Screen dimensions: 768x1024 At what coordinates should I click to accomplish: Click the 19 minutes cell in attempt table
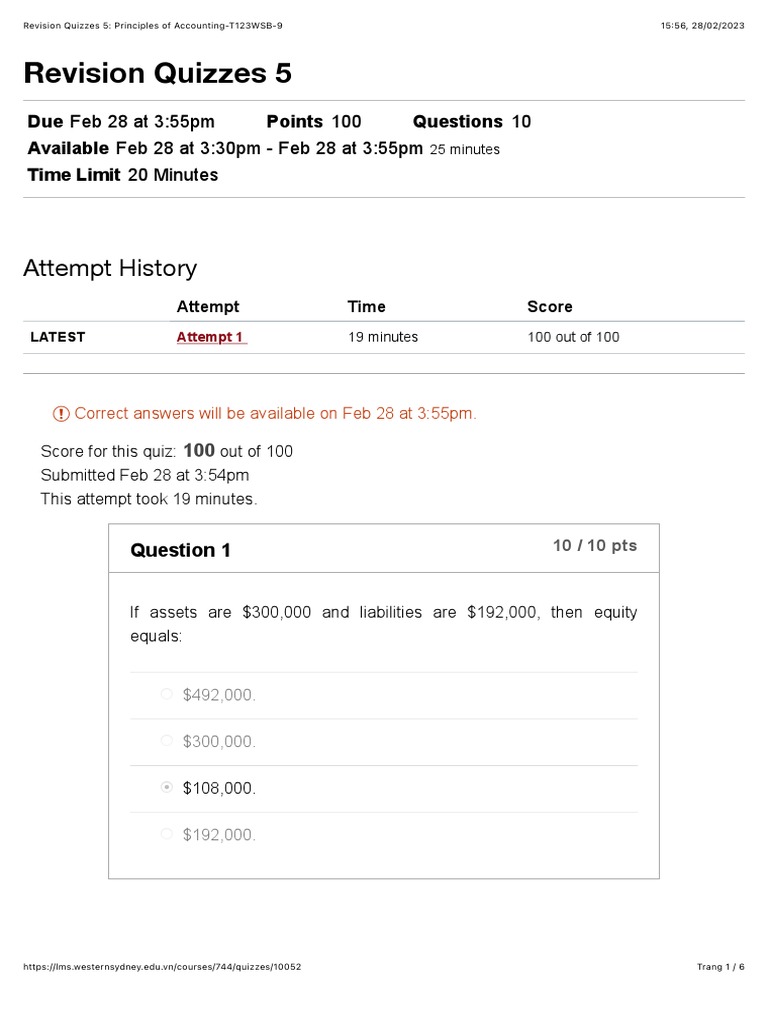383,337
